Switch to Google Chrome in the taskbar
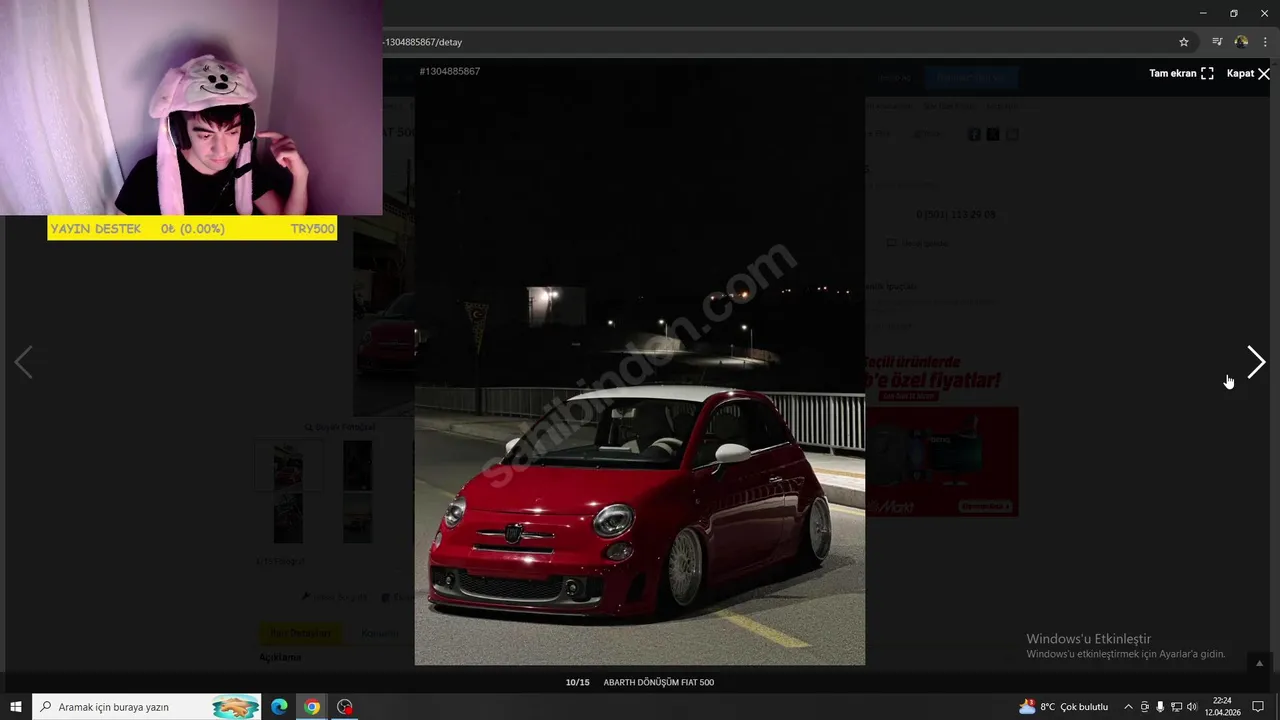The image size is (1280, 720). [x=312, y=707]
